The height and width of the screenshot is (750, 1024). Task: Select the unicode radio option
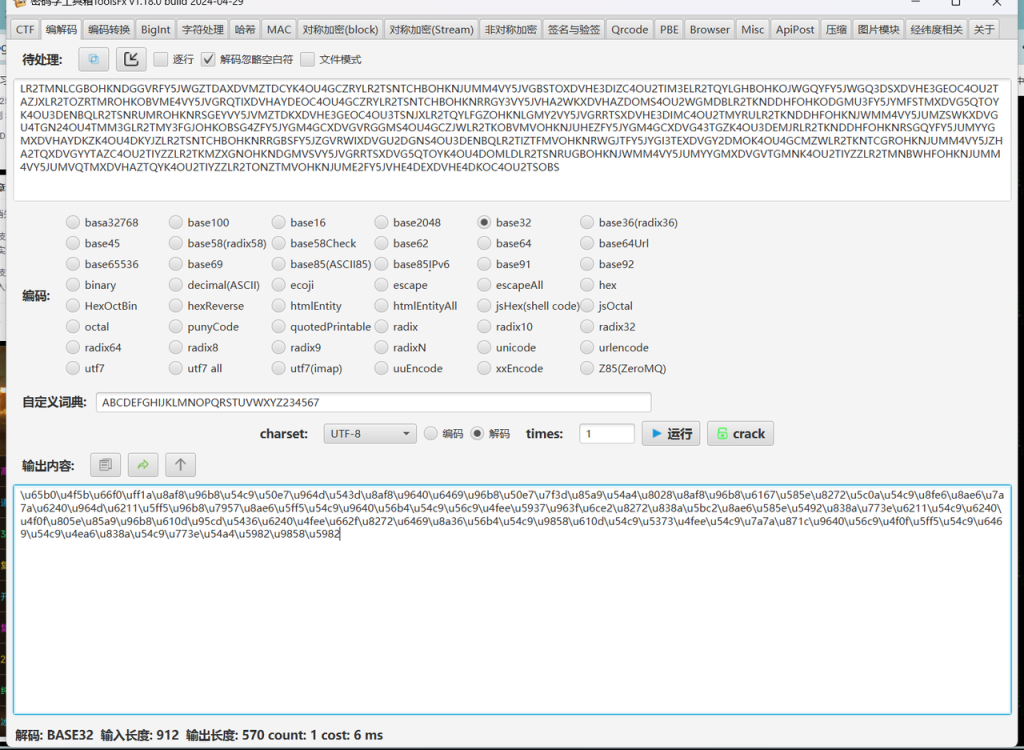(x=484, y=348)
